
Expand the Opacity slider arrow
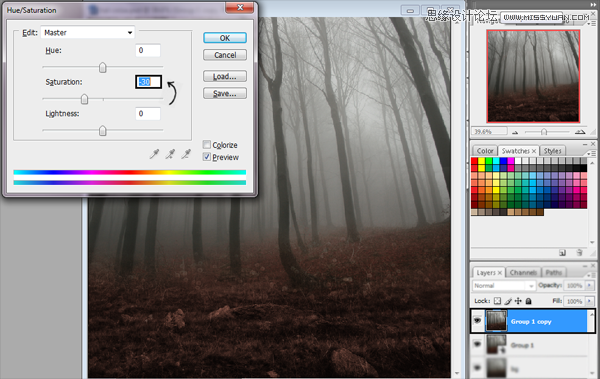(x=590, y=285)
